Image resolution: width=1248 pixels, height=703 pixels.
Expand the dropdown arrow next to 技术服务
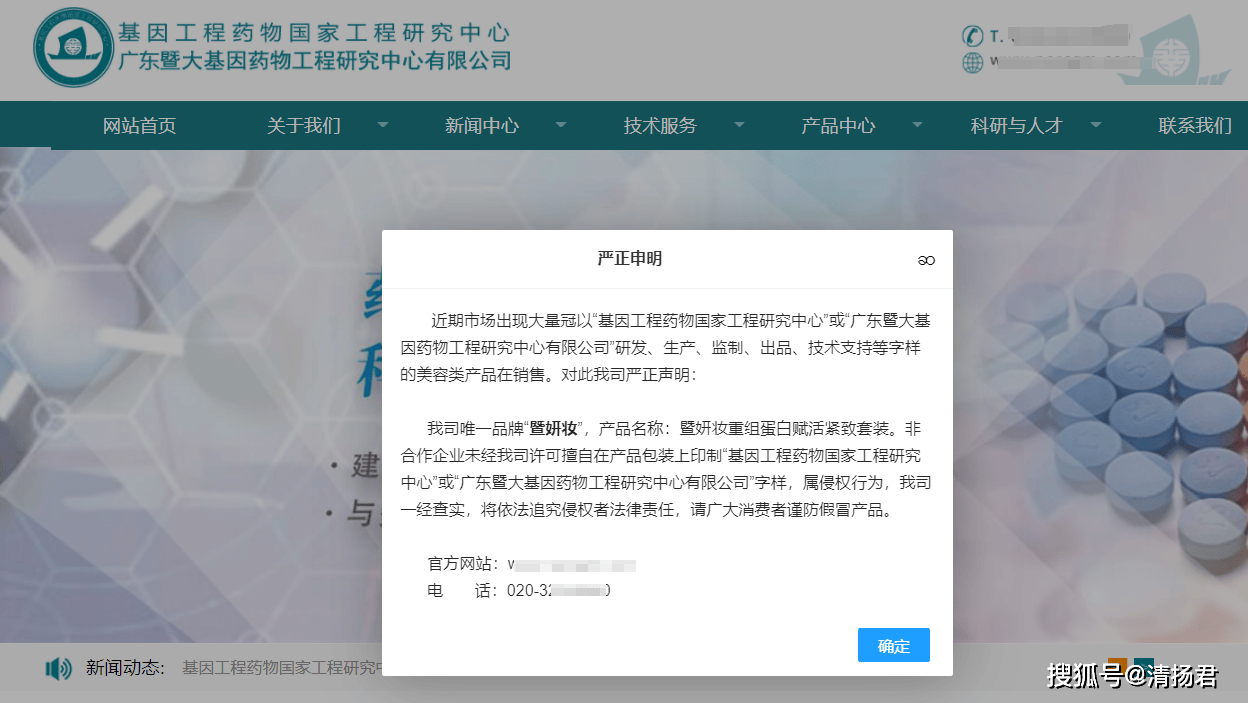pos(739,125)
